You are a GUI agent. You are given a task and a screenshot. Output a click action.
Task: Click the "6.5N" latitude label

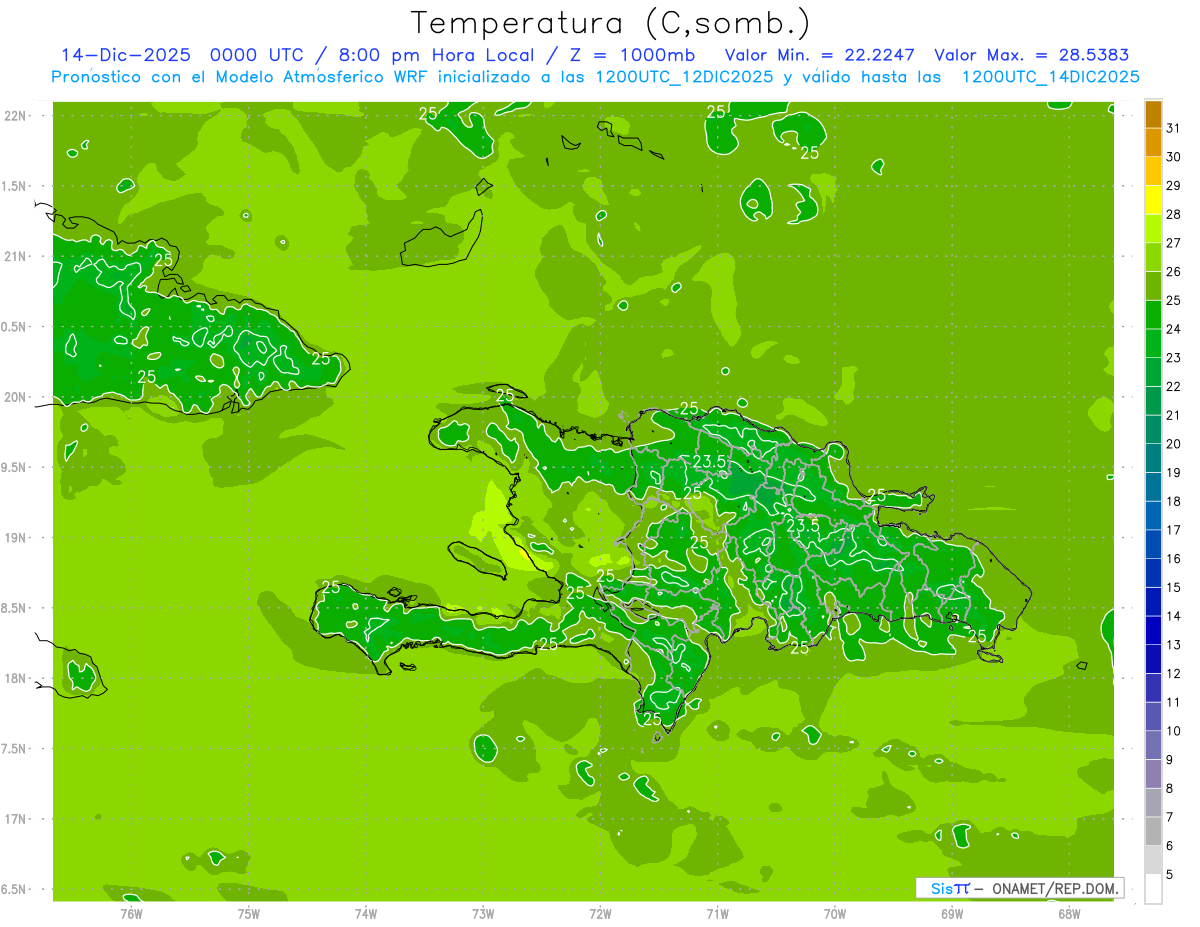coord(16,889)
